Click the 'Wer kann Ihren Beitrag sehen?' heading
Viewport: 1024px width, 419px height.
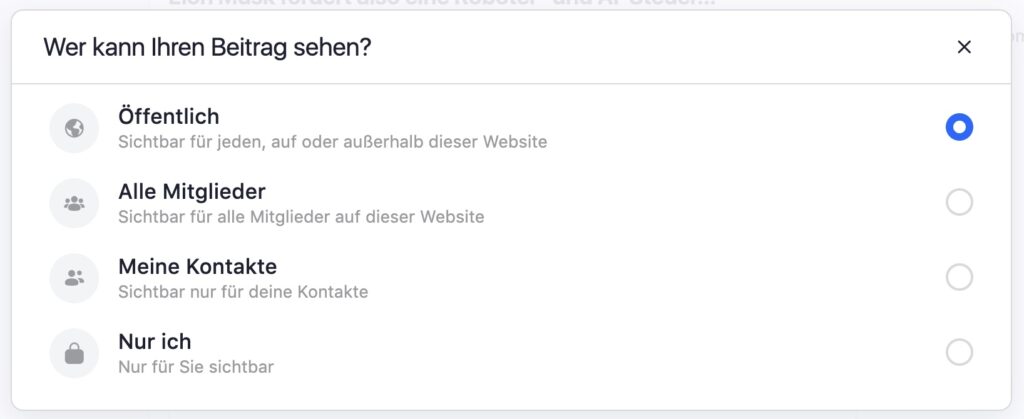click(x=207, y=47)
